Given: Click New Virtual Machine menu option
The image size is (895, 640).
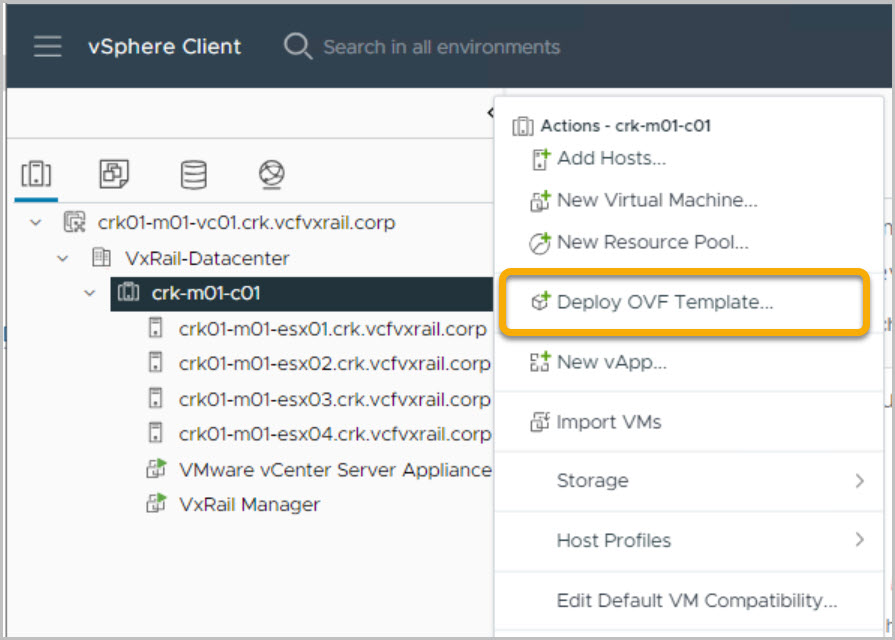Looking at the screenshot, I should tap(656, 200).
